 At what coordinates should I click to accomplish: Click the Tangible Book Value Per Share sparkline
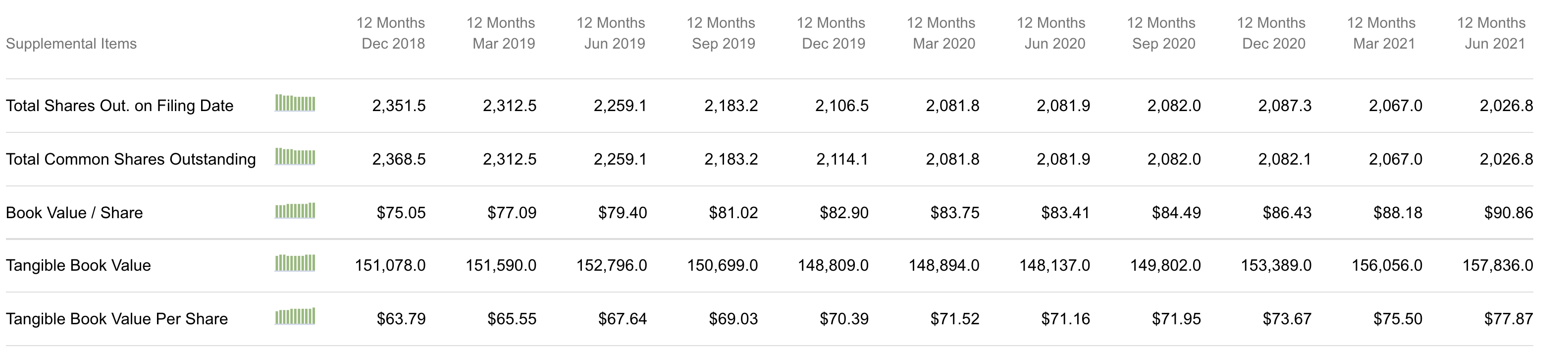295,317
